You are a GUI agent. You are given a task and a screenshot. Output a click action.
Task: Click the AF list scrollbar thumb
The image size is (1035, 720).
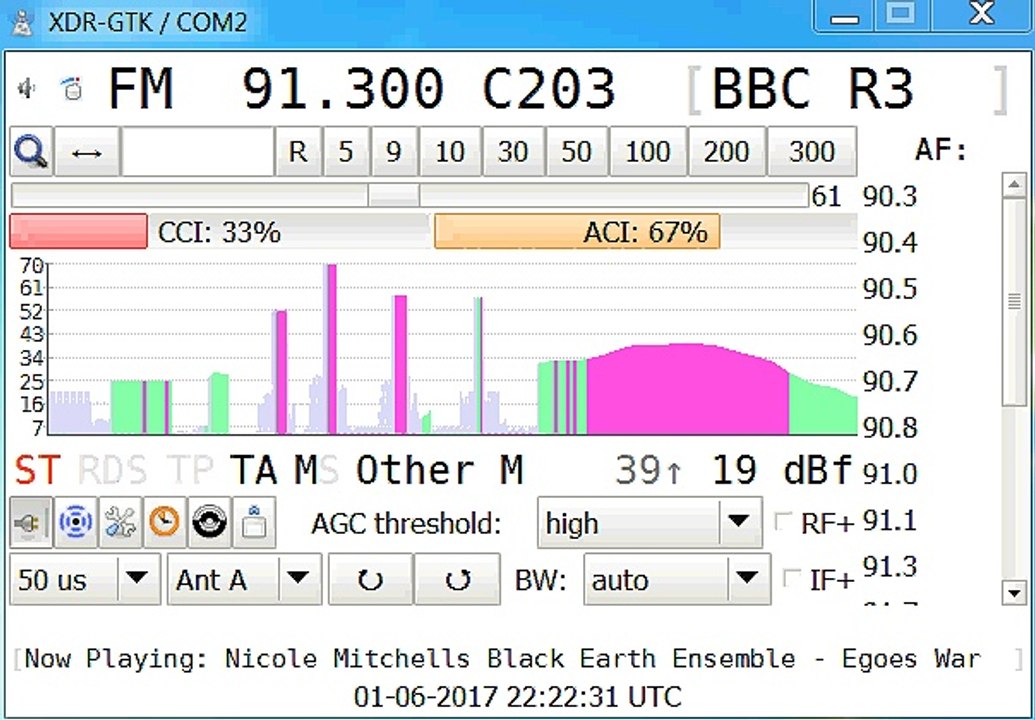point(1015,302)
